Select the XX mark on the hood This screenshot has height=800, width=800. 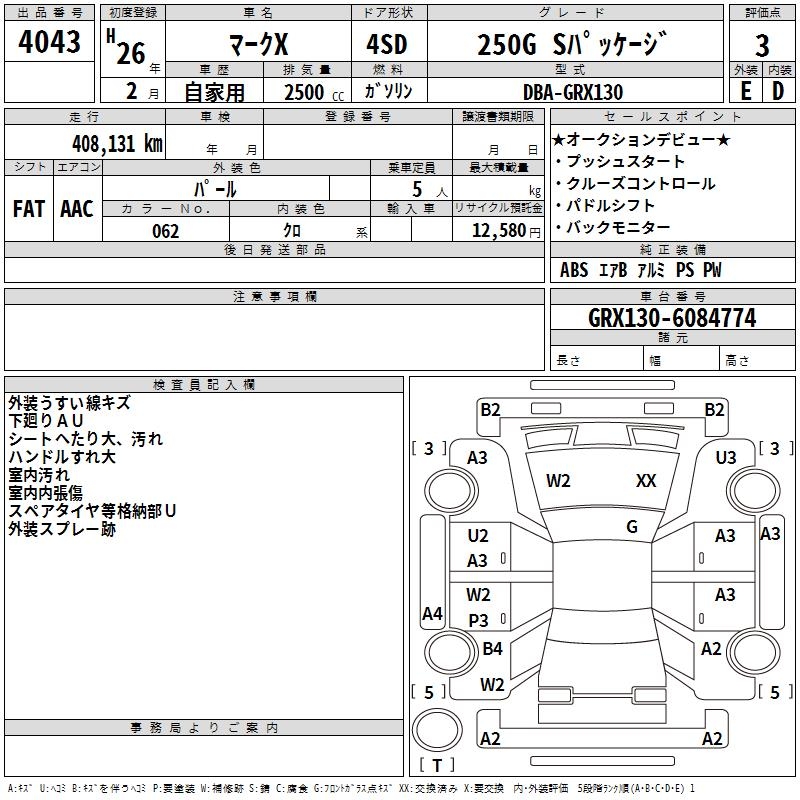646,481
